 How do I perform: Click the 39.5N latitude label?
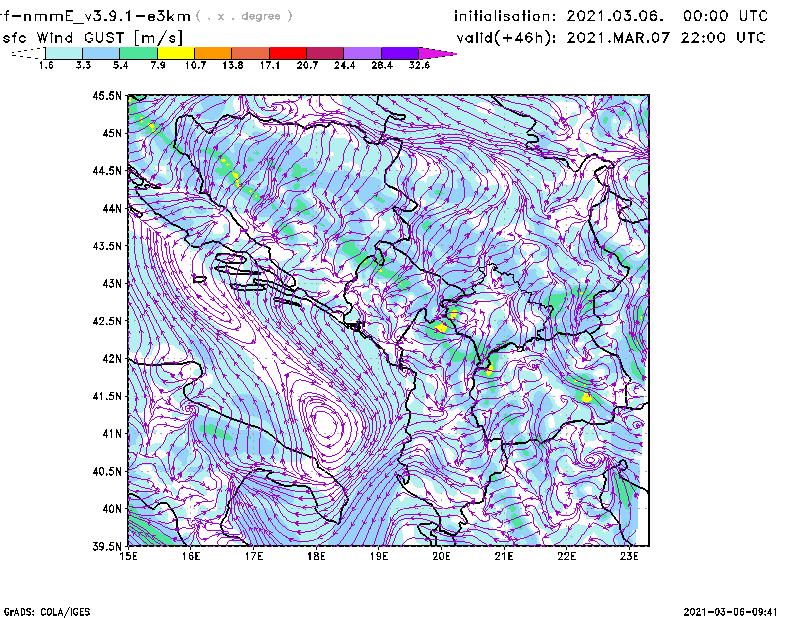107,547
